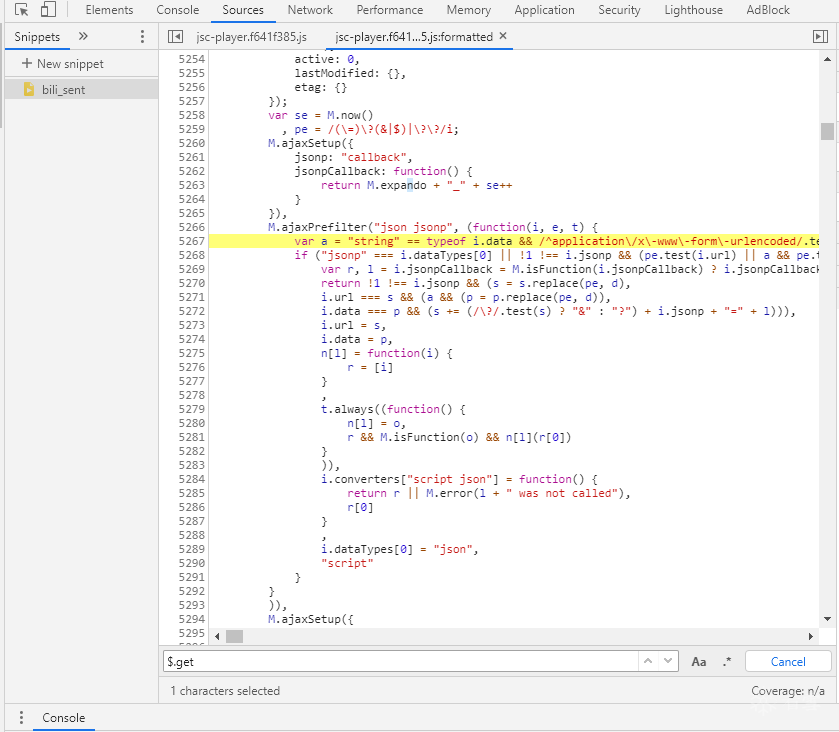Select the jsc-player formatted file tab
Screen dimensions: 839x732
coord(414,36)
